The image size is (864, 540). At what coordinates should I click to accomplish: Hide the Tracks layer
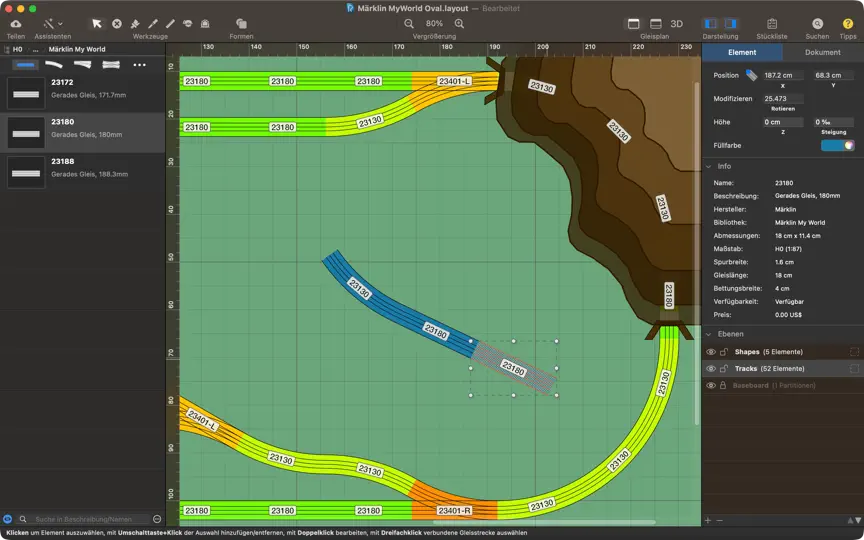[x=711, y=369]
